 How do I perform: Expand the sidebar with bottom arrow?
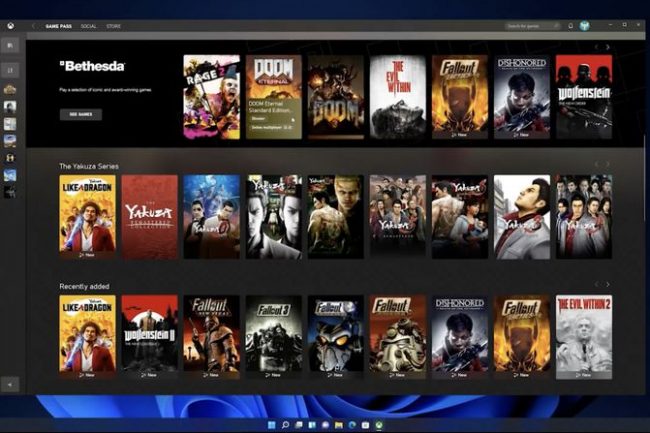point(10,385)
